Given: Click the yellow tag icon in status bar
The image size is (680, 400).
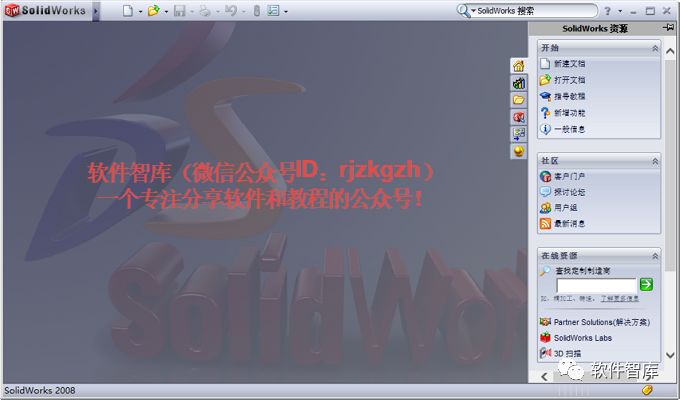Looking at the screenshot, I should (647, 390).
